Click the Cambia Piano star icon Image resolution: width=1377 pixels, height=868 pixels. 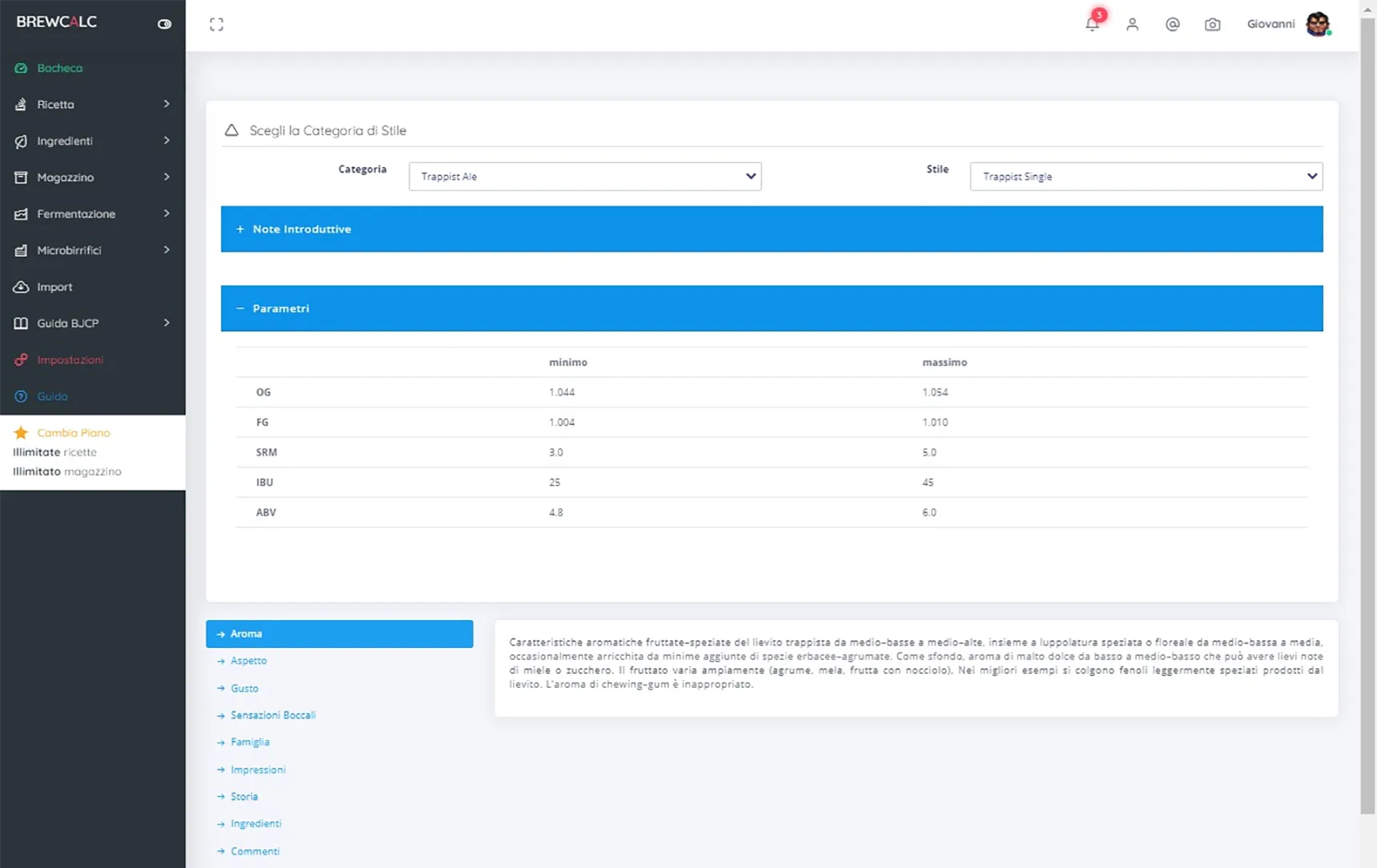[x=21, y=433]
